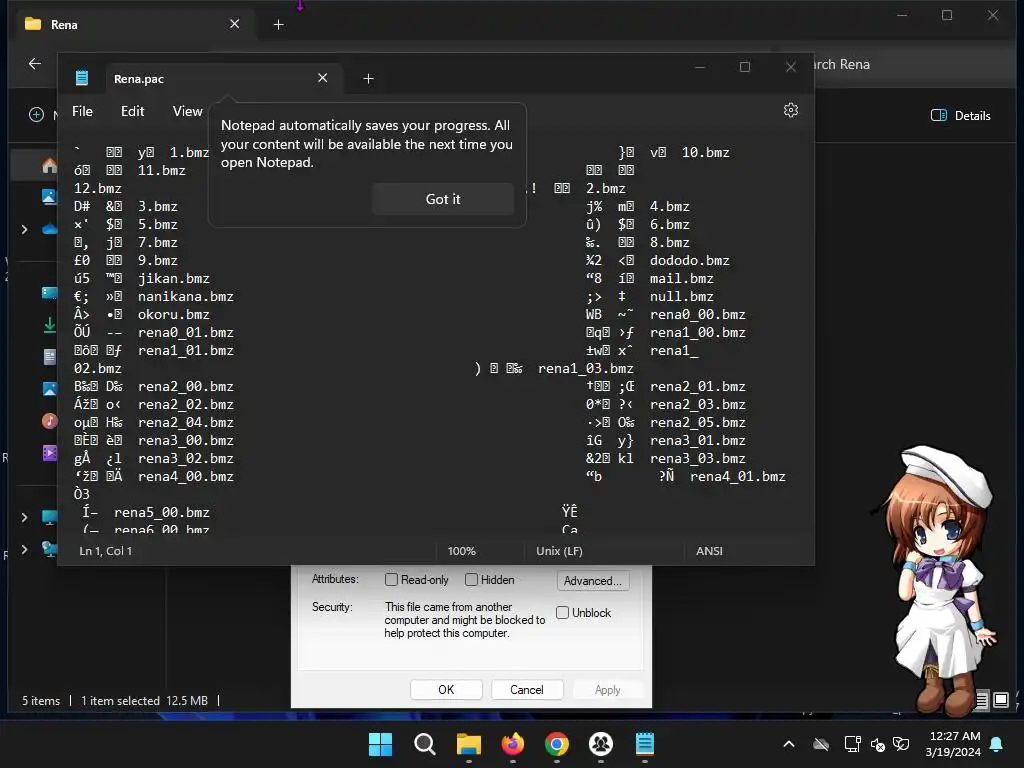This screenshot has height=768, width=1024.
Task: Open clock and date in taskbar
Action: (x=953, y=744)
